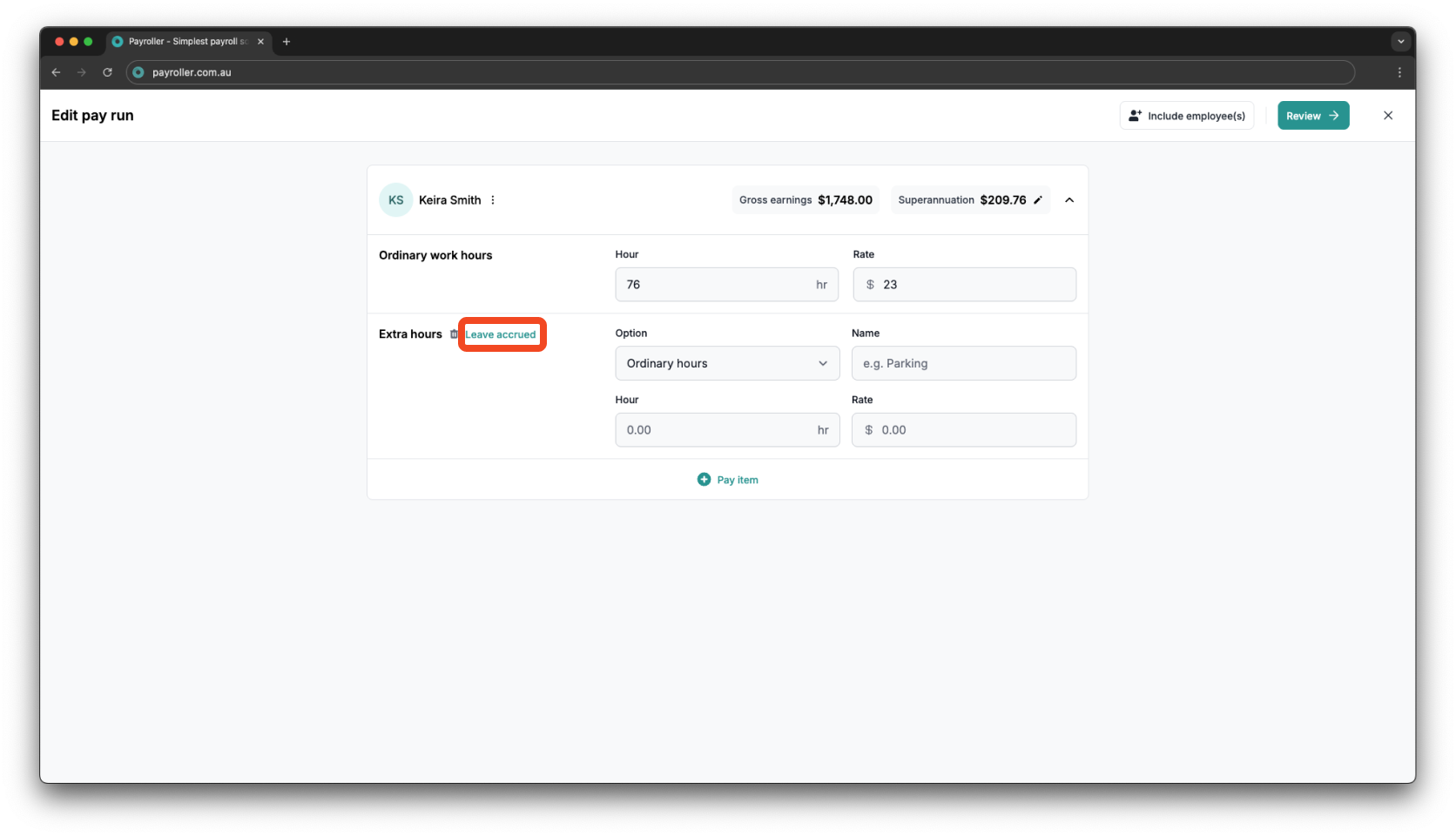Click the Name field with Parking placeholder
Viewport: 1456px width, 836px height.
(964, 363)
